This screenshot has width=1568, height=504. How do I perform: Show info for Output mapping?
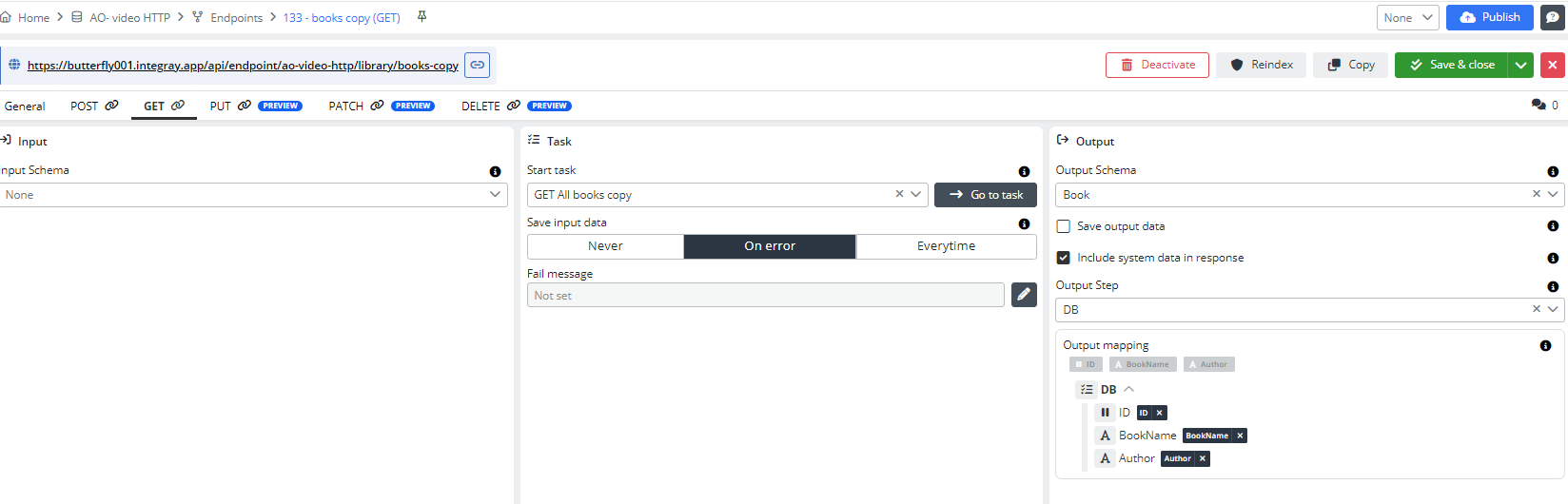(x=1545, y=345)
